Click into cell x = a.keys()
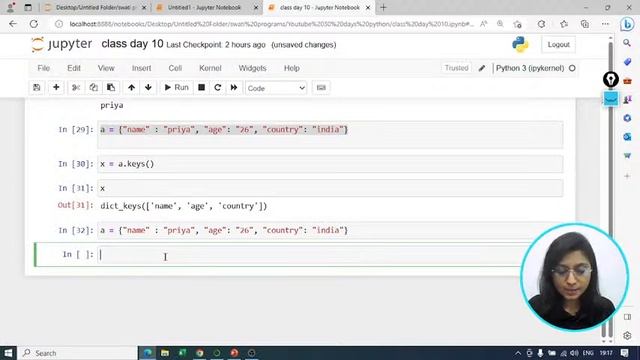The image size is (640, 360). click(x=330, y=164)
